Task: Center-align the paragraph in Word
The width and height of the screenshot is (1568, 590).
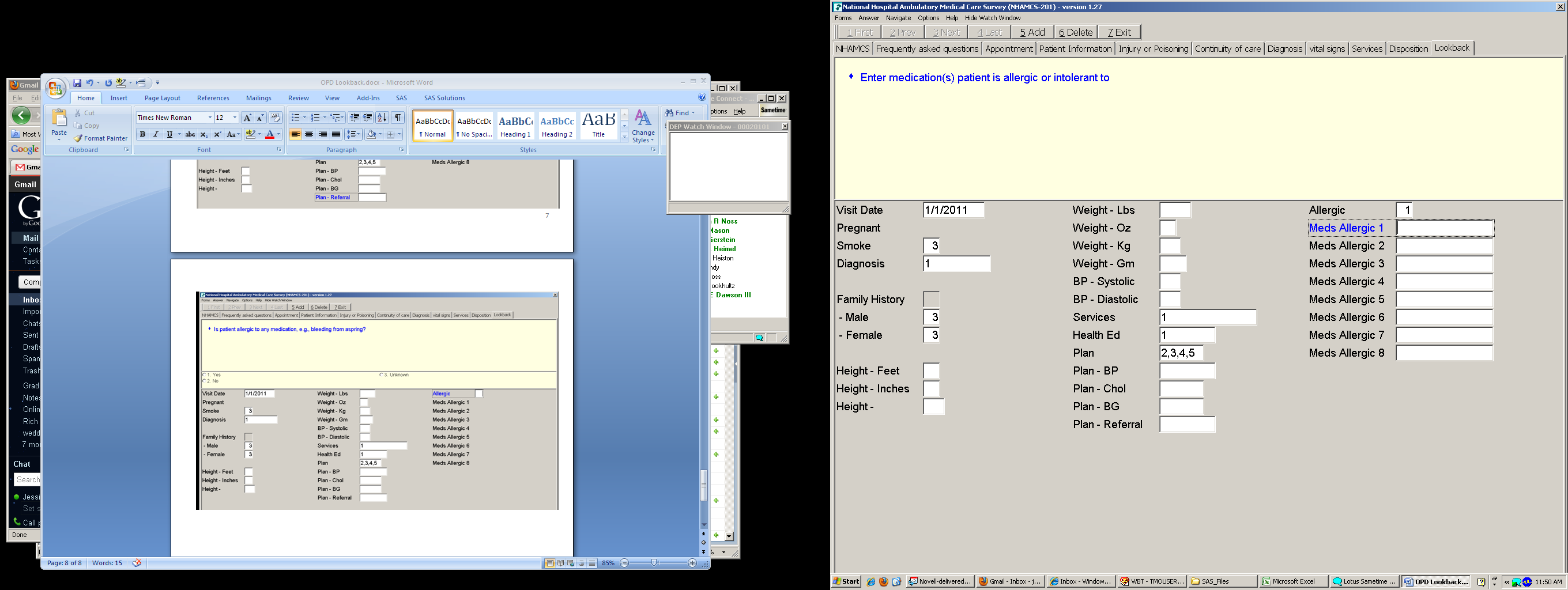Action: coord(309,134)
